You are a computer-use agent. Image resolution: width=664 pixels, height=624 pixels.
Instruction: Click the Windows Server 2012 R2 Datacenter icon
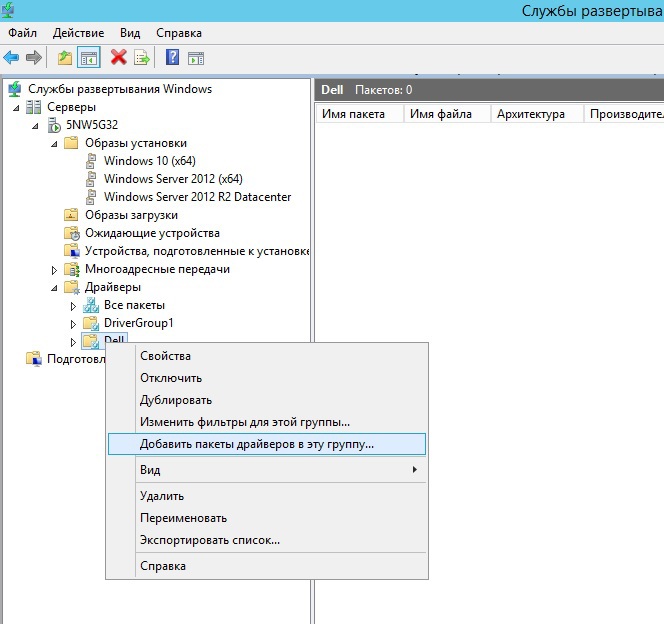[91, 197]
